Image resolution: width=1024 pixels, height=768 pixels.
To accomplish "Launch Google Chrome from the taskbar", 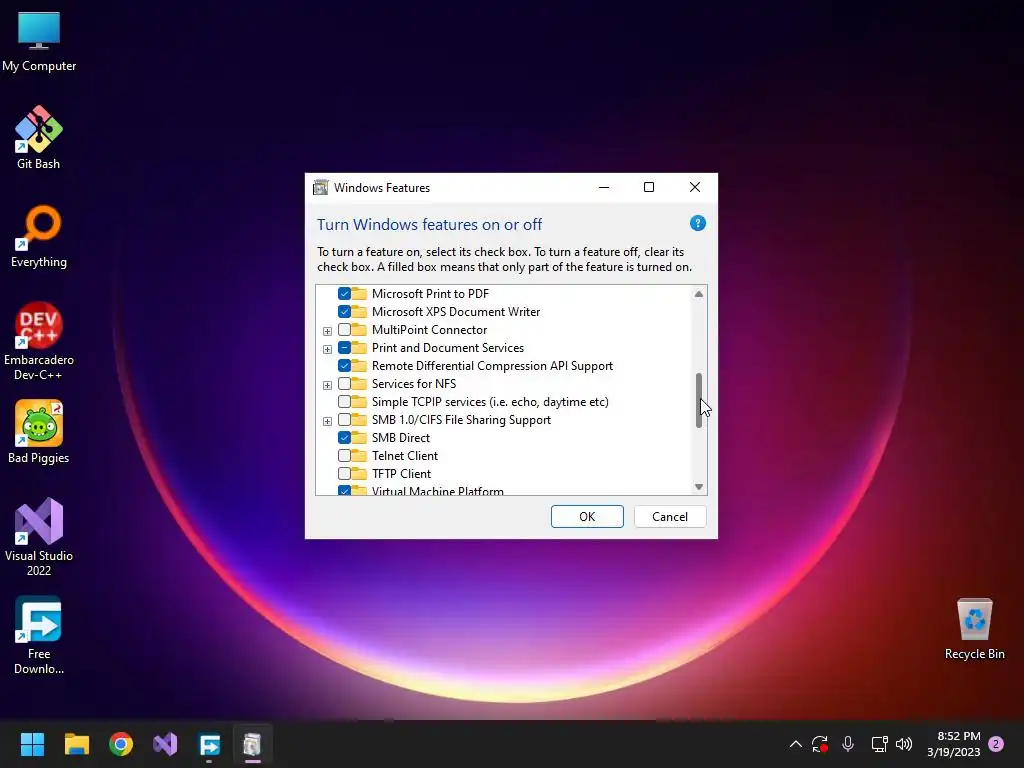I will pos(121,744).
